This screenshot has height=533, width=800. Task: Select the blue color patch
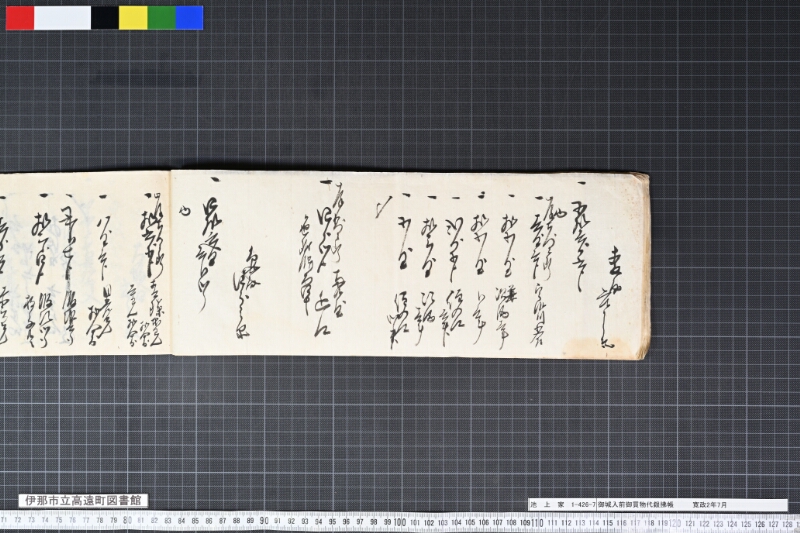(x=189, y=18)
